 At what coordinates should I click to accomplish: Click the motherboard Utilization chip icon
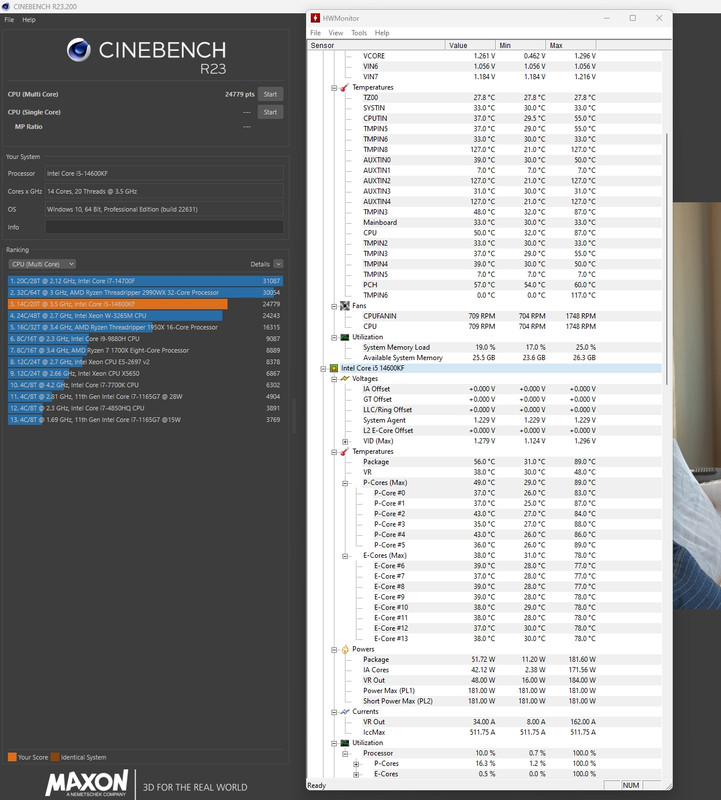tap(344, 337)
